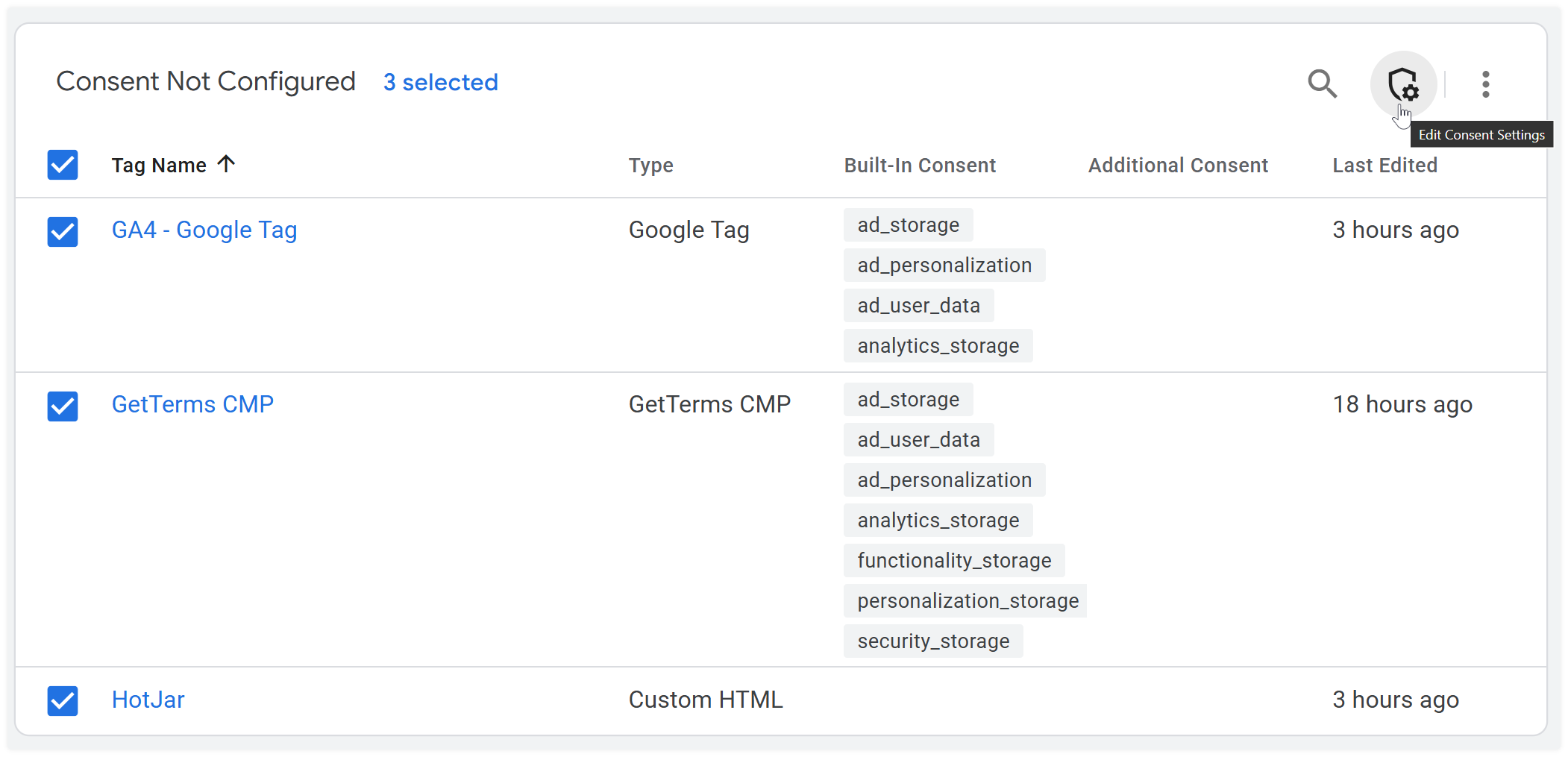Click the GetTerms CMP type cell
This screenshot has height=757, width=1568.
(x=709, y=404)
